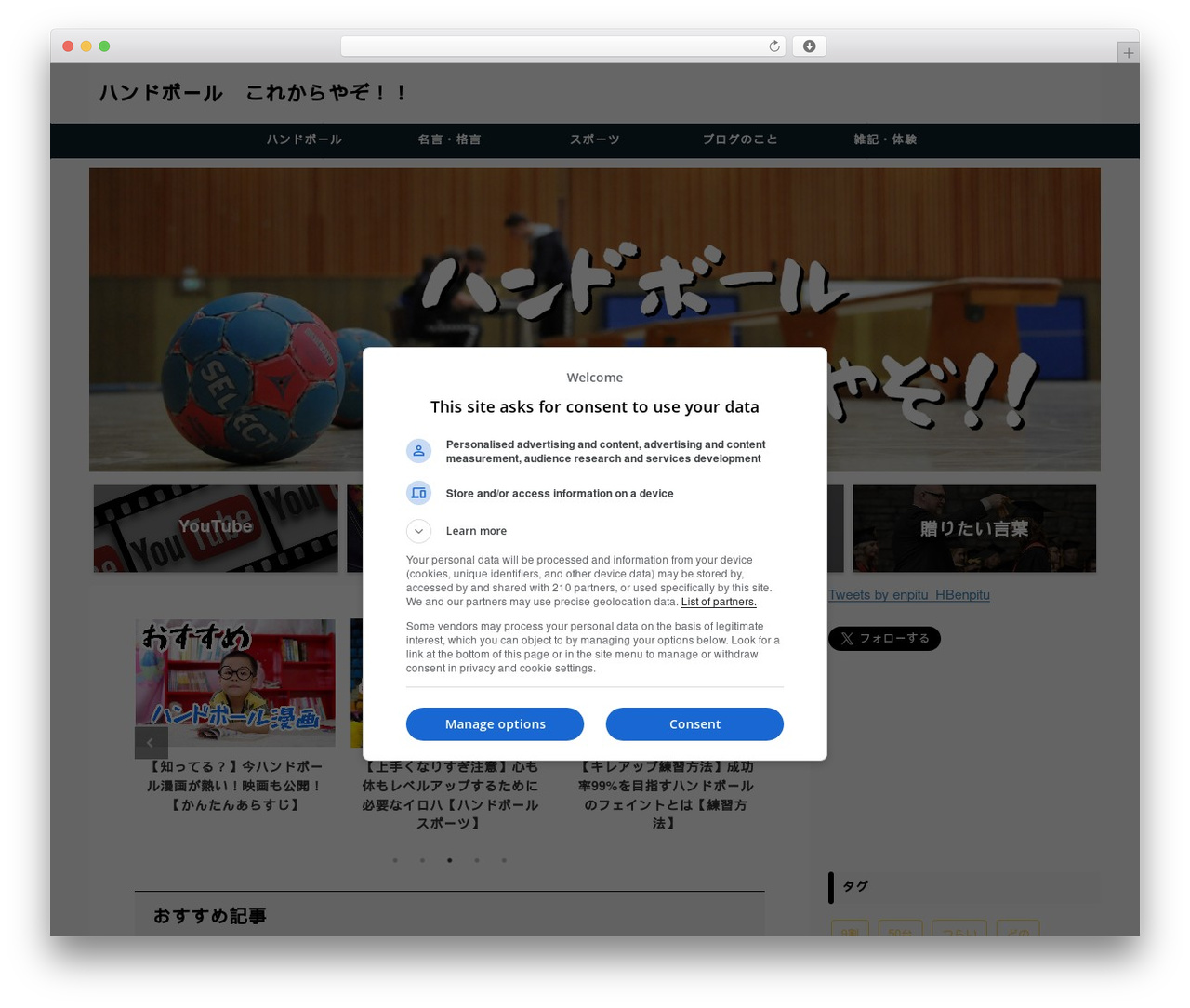Click the おすすめ記事 section heading
The width and height of the screenshot is (1190, 1008).
point(210,916)
